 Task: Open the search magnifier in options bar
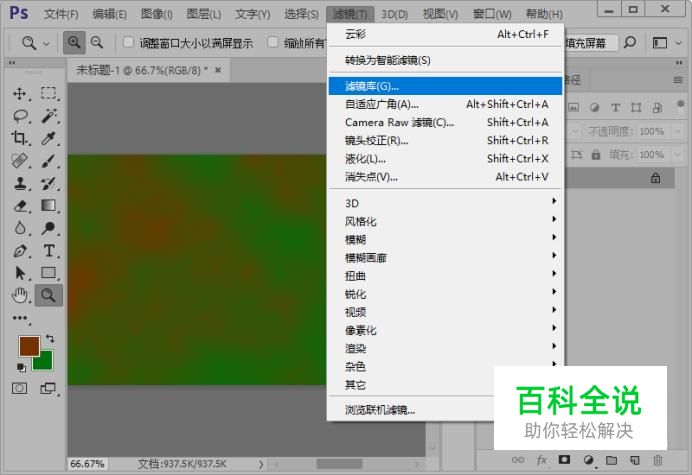click(630, 43)
